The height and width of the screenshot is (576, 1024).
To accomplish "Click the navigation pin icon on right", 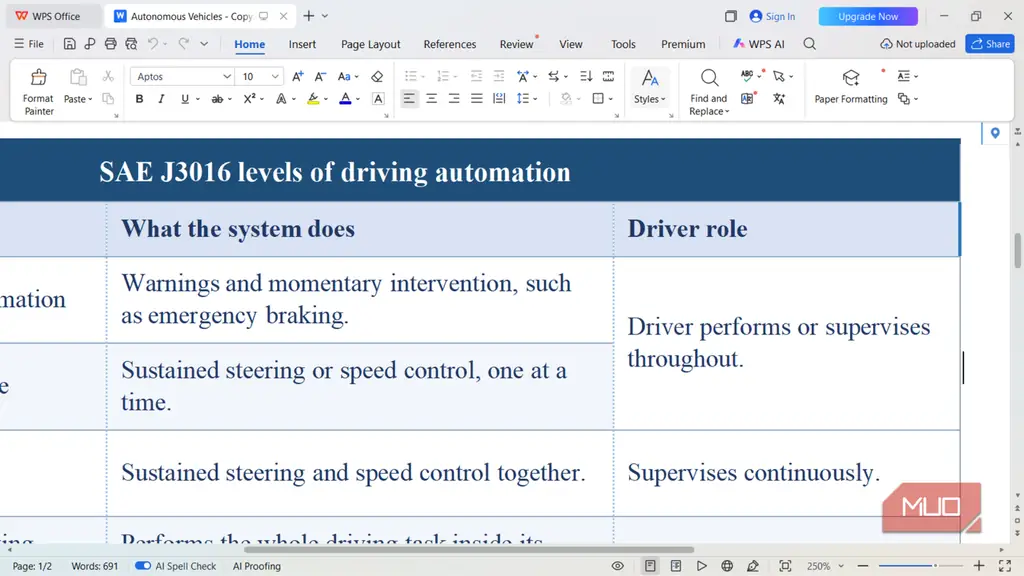I will click(x=995, y=133).
